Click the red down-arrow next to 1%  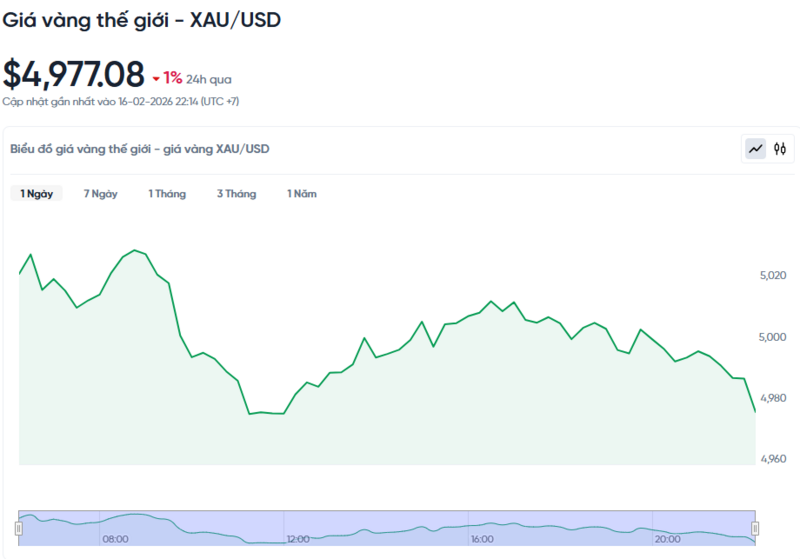(x=156, y=78)
